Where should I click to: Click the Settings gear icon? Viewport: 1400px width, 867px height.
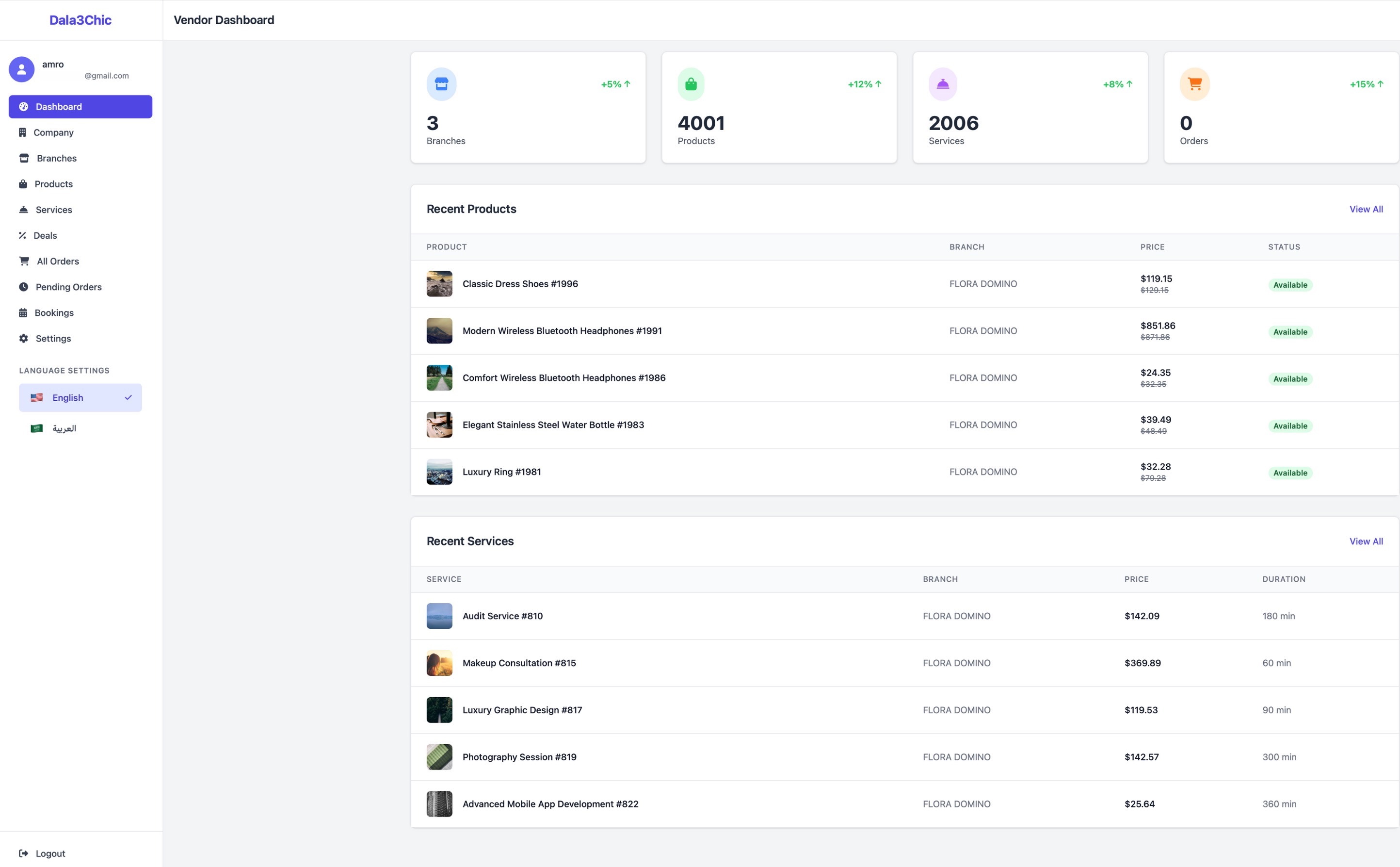coord(23,338)
